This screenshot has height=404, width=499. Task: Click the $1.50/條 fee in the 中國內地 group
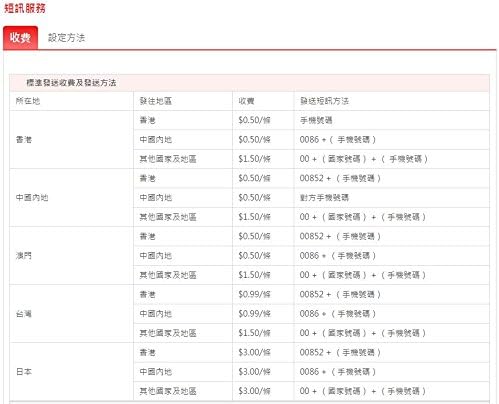pos(254,217)
